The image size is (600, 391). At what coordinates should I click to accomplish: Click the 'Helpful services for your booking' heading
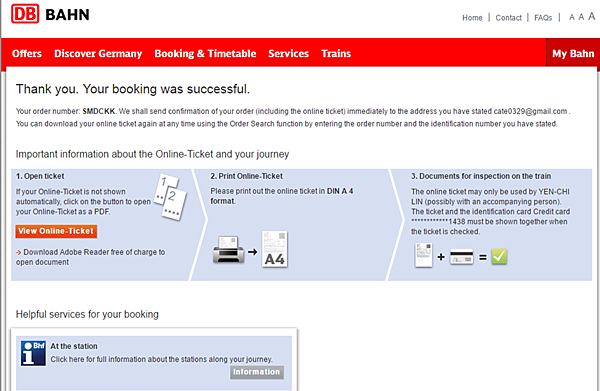pos(87,314)
